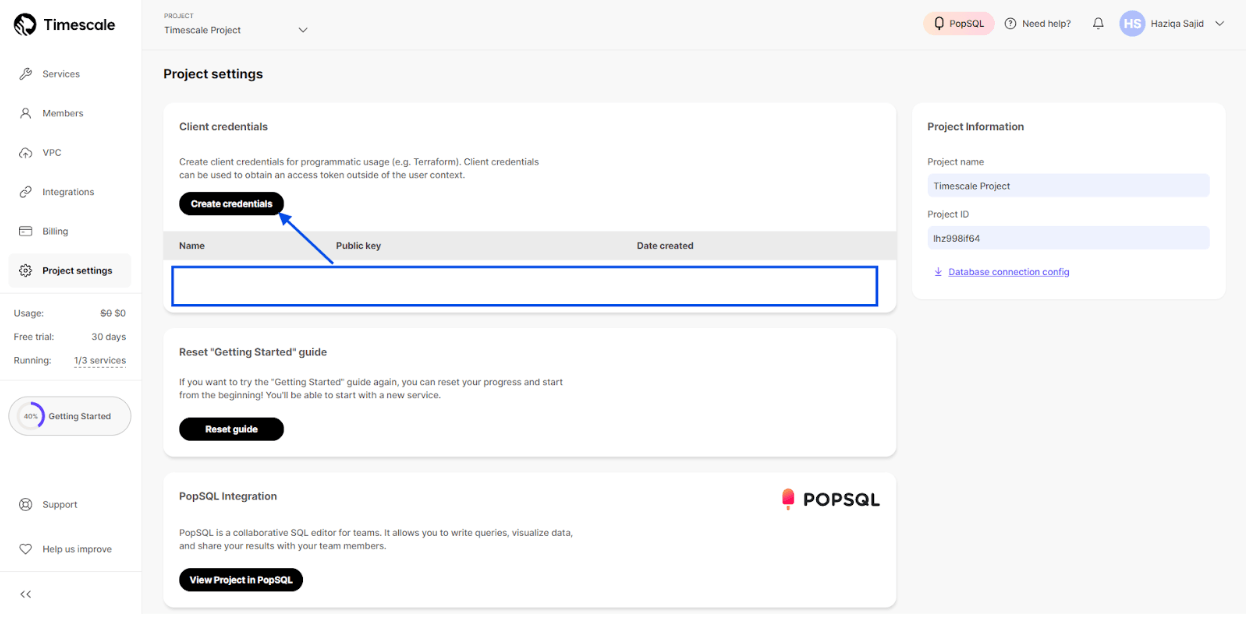Click the Help us improve heart icon
The height and width of the screenshot is (641, 1246).
[x=26, y=549]
